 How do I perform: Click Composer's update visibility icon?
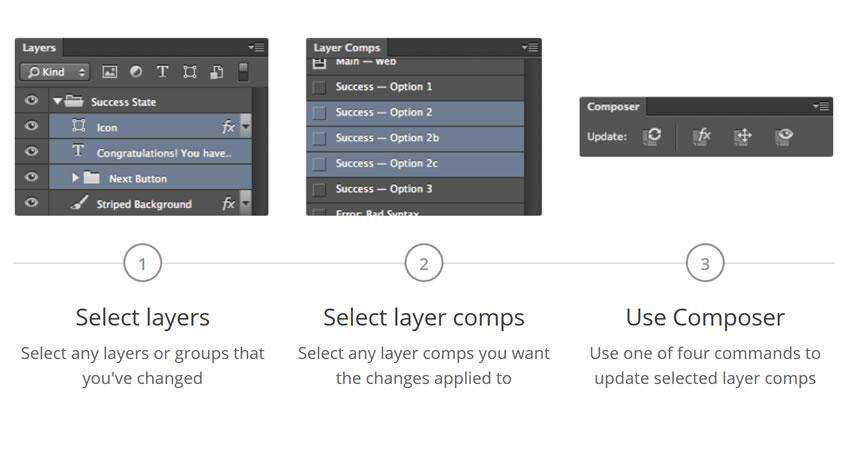784,136
